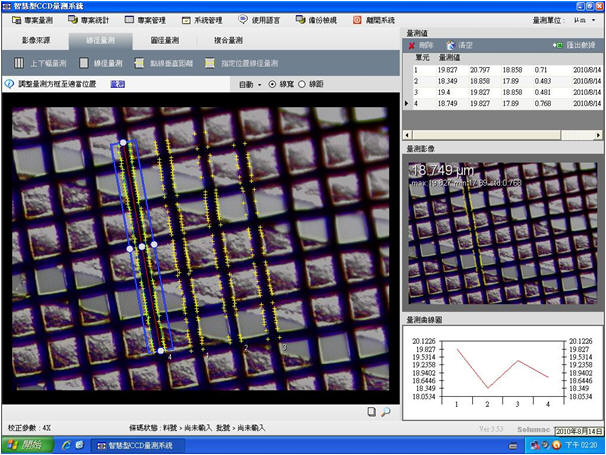Click the bottom white handle of measurement box
606x455 pixels.
[161, 351]
